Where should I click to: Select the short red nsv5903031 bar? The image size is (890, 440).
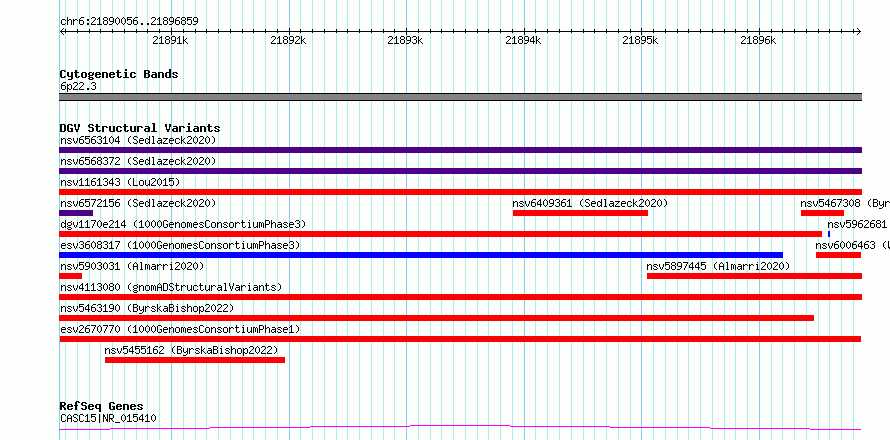70,276
